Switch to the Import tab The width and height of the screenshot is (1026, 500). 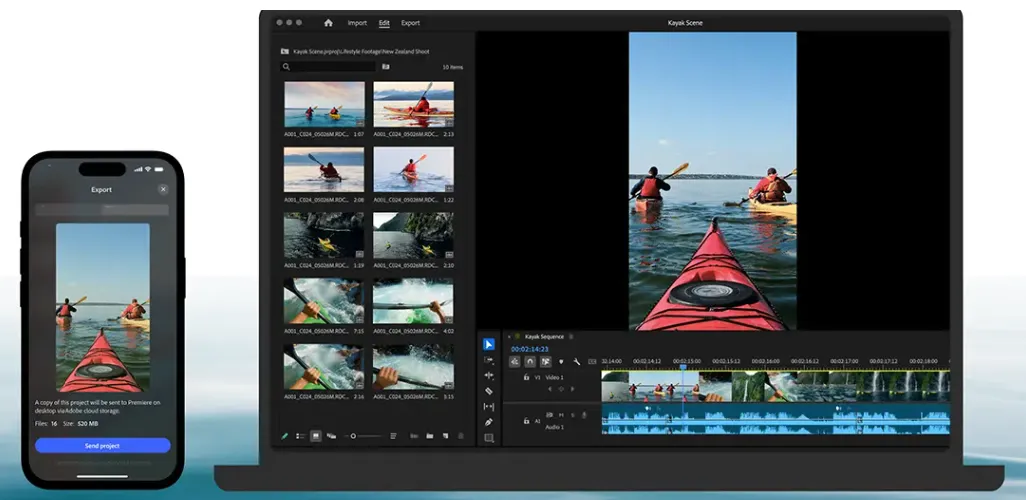point(357,22)
